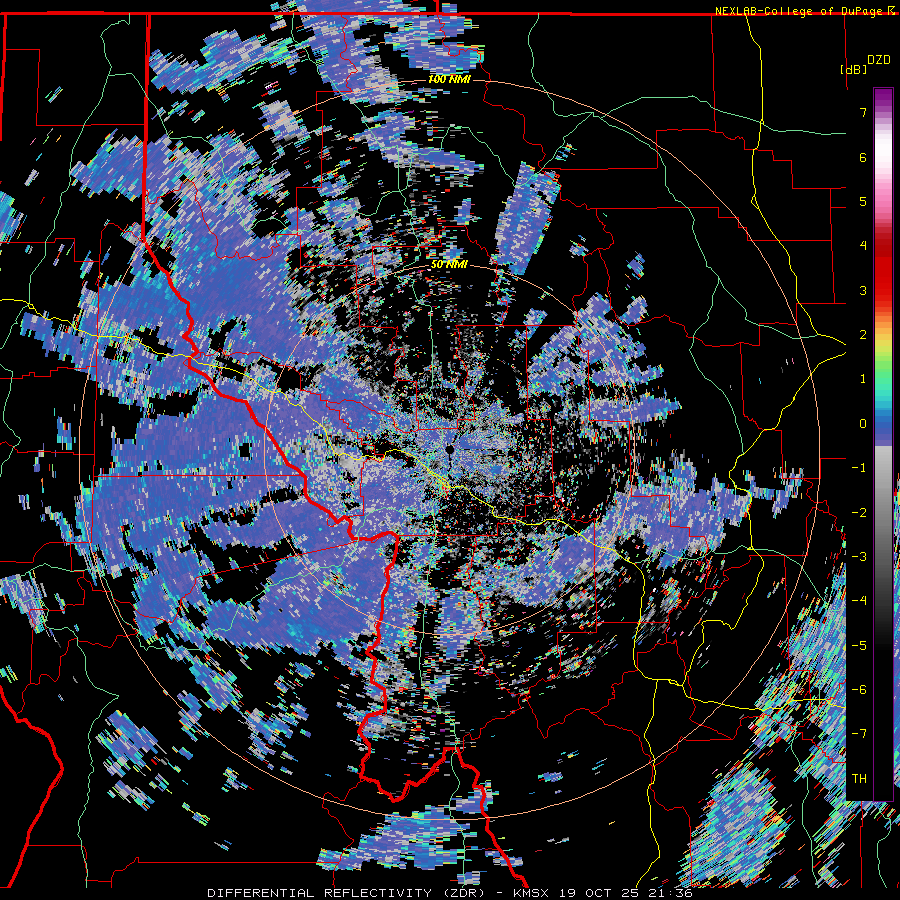The width and height of the screenshot is (900, 900).
Task: Click the 50 NMI range ring label
Action: pyautogui.click(x=449, y=264)
